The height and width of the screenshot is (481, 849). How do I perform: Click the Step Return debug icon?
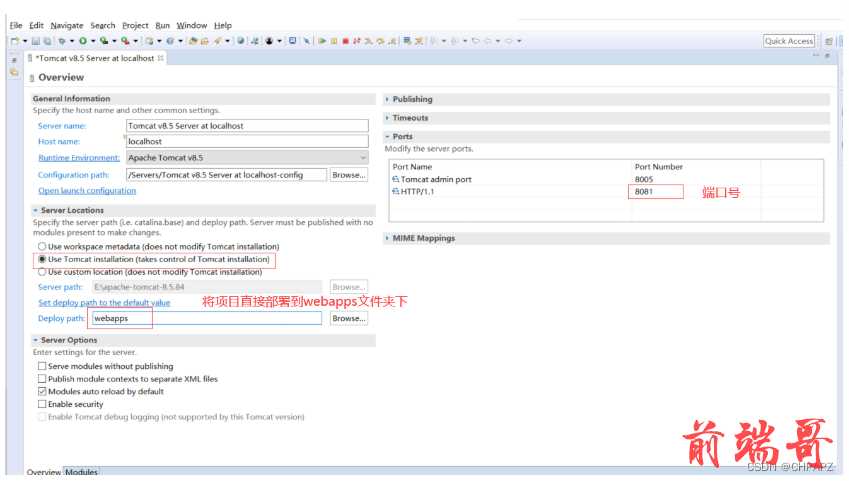(392, 41)
